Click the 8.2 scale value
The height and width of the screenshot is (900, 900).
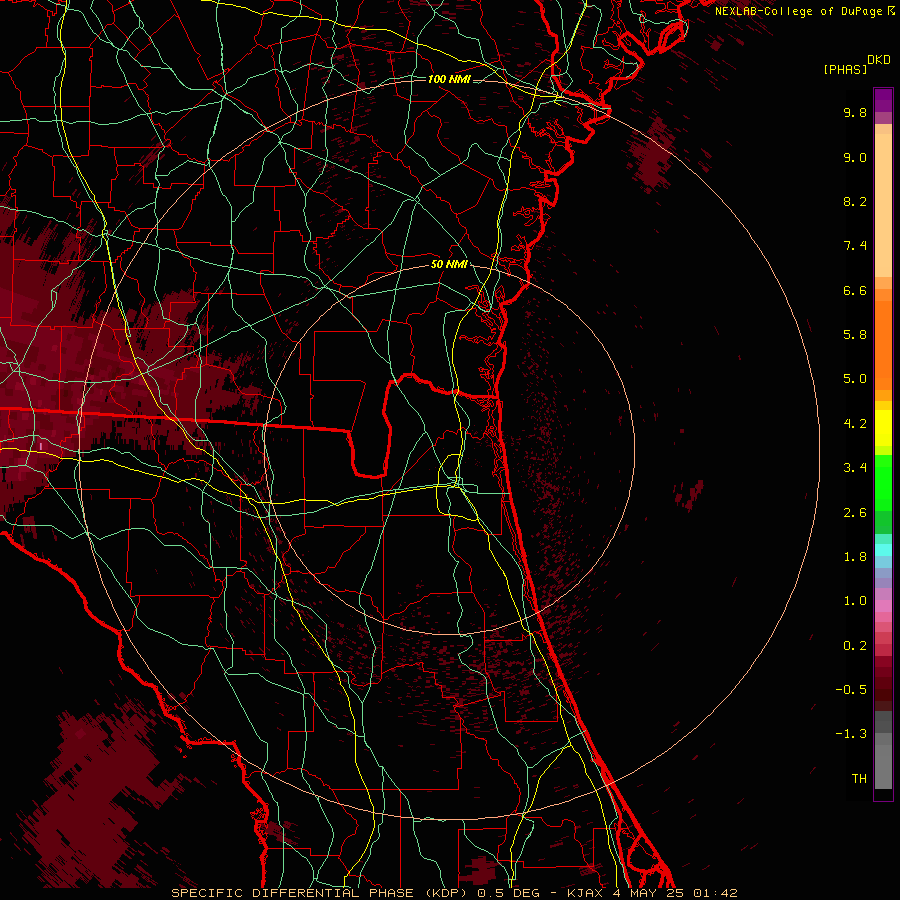(x=855, y=201)
